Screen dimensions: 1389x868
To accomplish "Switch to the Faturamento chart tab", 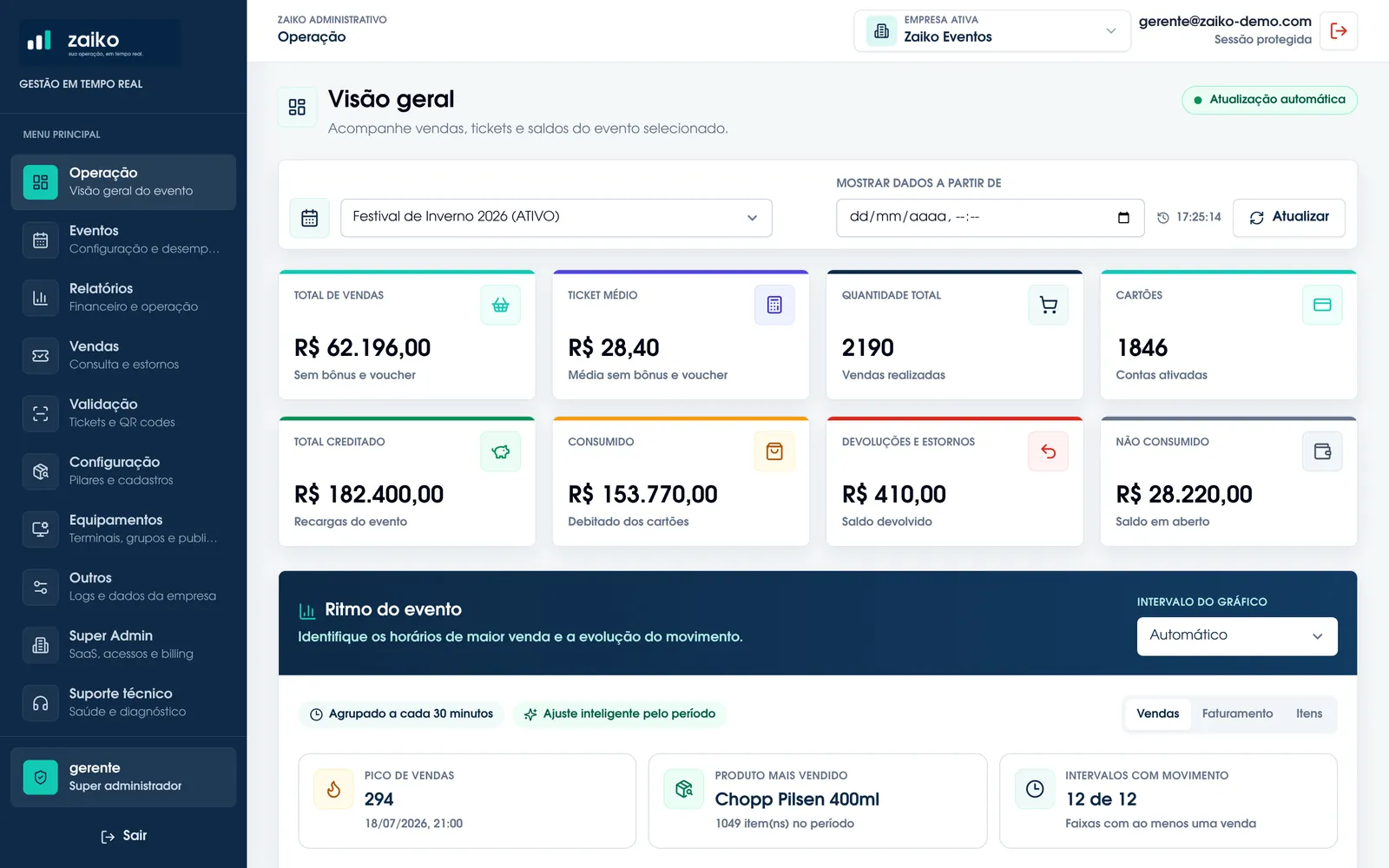I will [1237, 714].
